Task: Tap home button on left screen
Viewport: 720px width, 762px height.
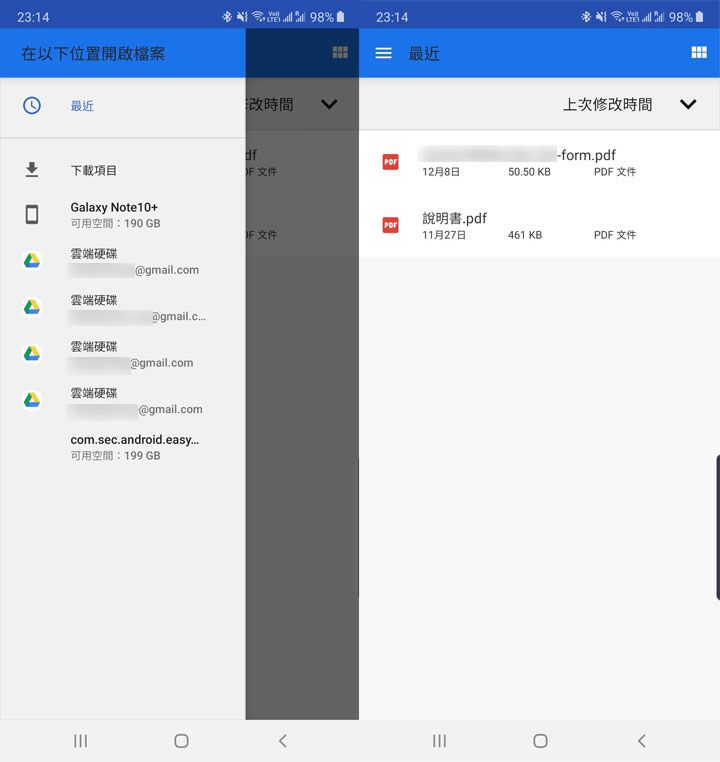Action: pyautogui.click(x=181, y=741)
